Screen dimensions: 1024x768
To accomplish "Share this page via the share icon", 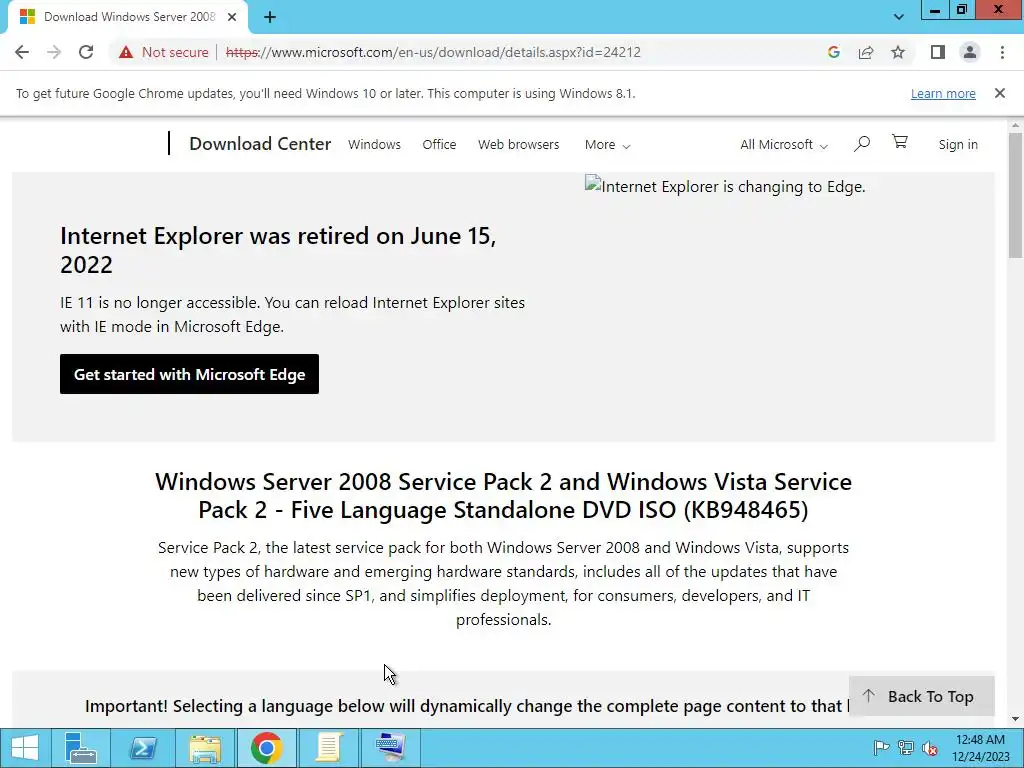I will click(x=866, y=52).
